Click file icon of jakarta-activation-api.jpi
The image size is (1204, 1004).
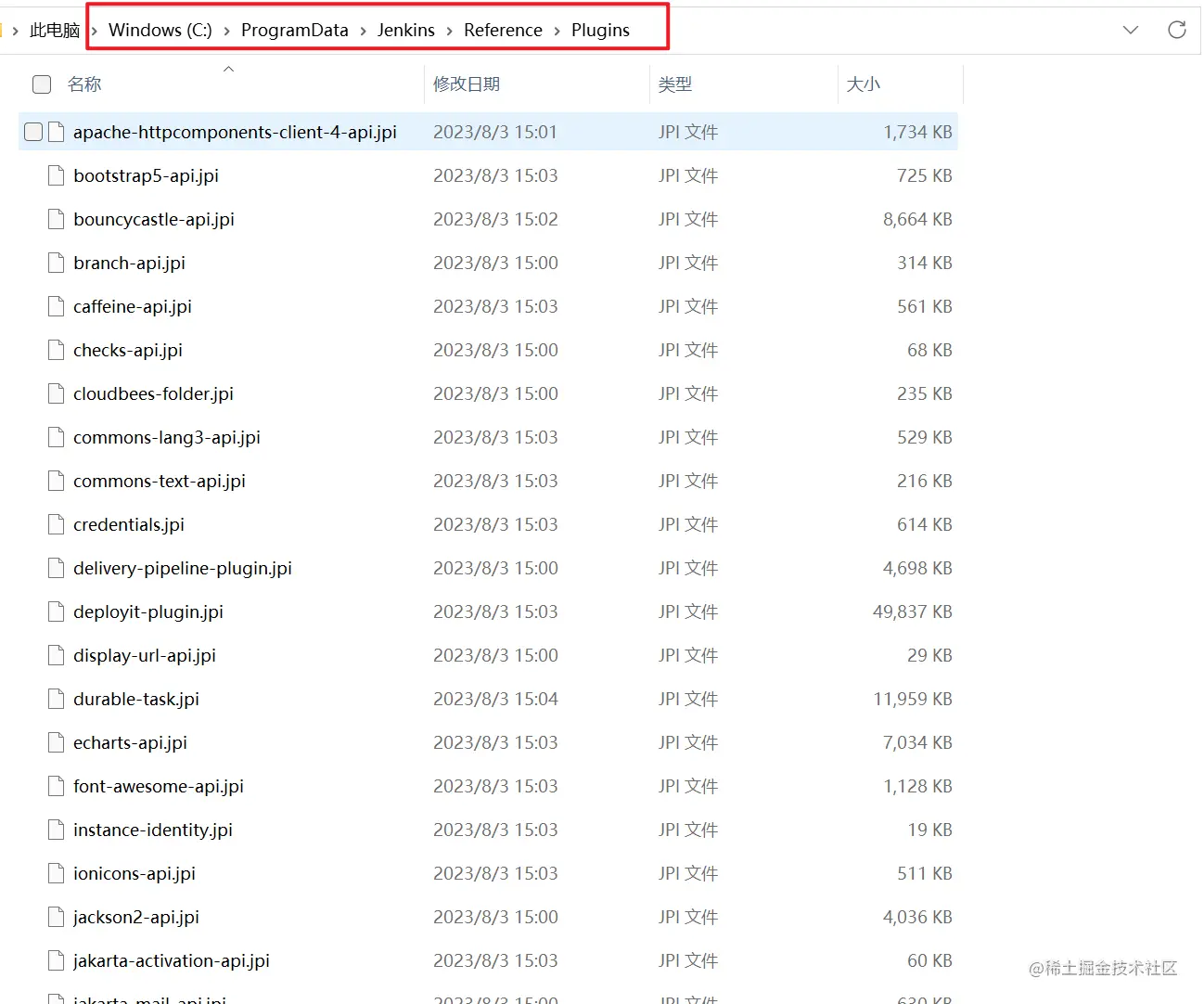tap(57, 960)
